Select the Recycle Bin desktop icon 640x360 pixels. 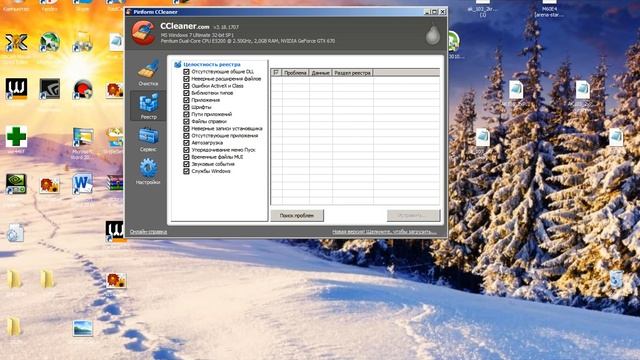coord(616,280)
